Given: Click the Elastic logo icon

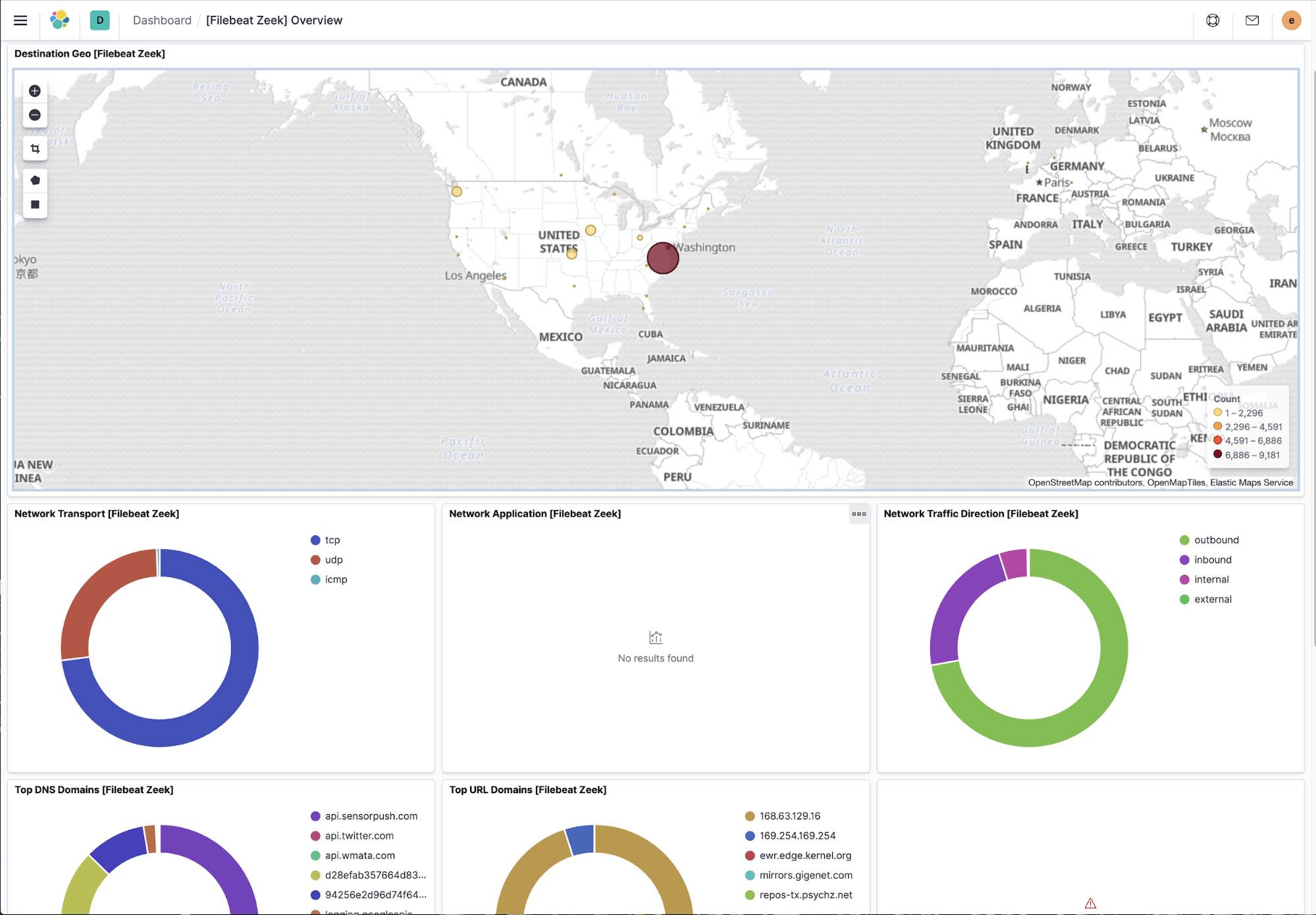Looking at the screenshot, I should (60, 20).
